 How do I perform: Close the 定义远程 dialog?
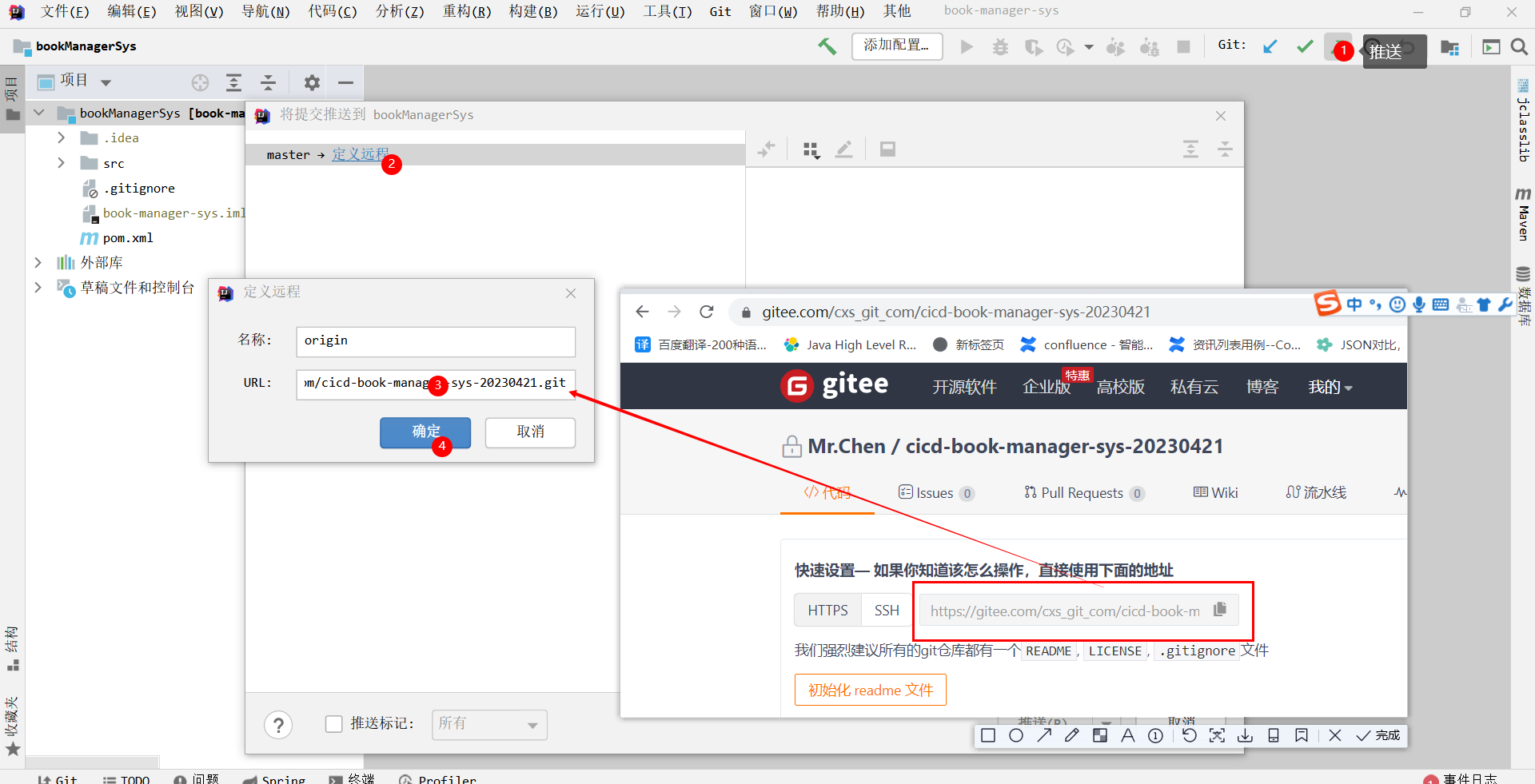tap(571, 293)
